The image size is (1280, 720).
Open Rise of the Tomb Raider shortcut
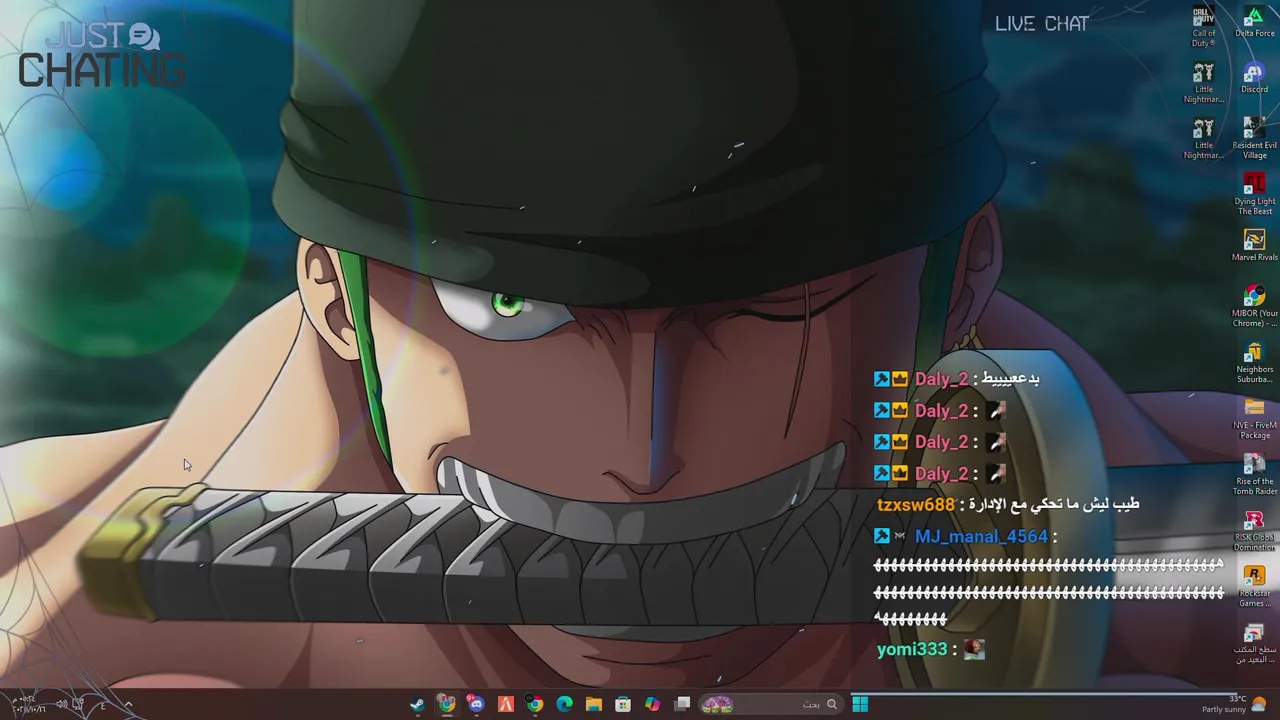[1254, 475]
